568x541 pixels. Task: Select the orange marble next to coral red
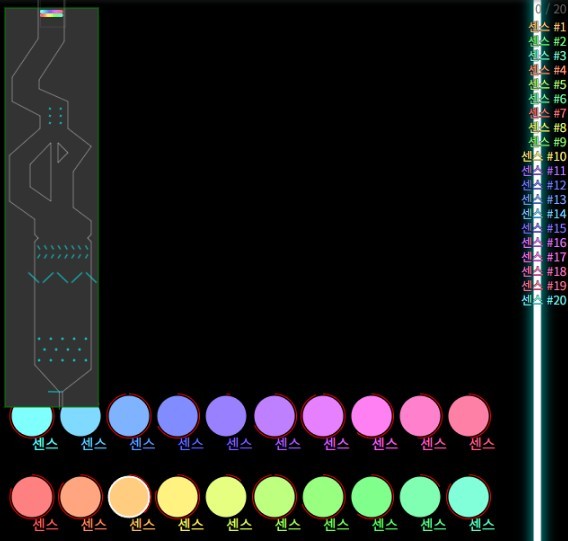(x=80, y=496)
